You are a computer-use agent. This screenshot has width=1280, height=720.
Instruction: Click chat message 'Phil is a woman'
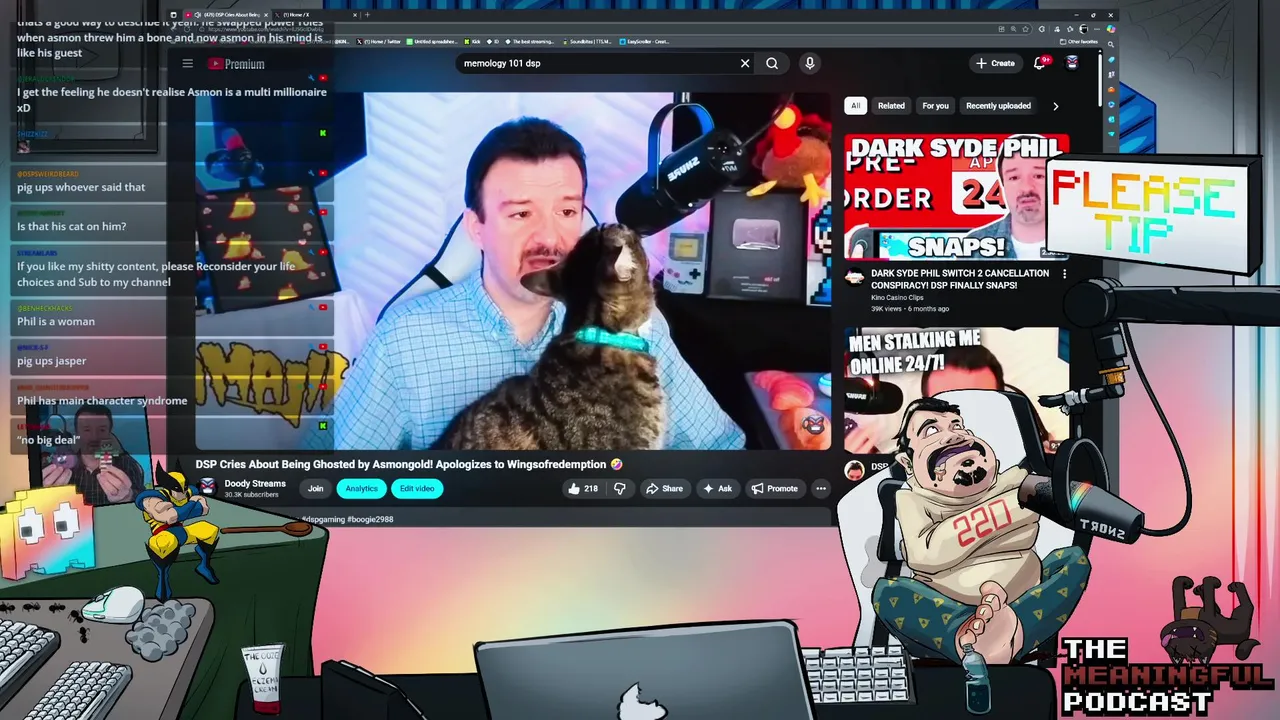point(56,322)
